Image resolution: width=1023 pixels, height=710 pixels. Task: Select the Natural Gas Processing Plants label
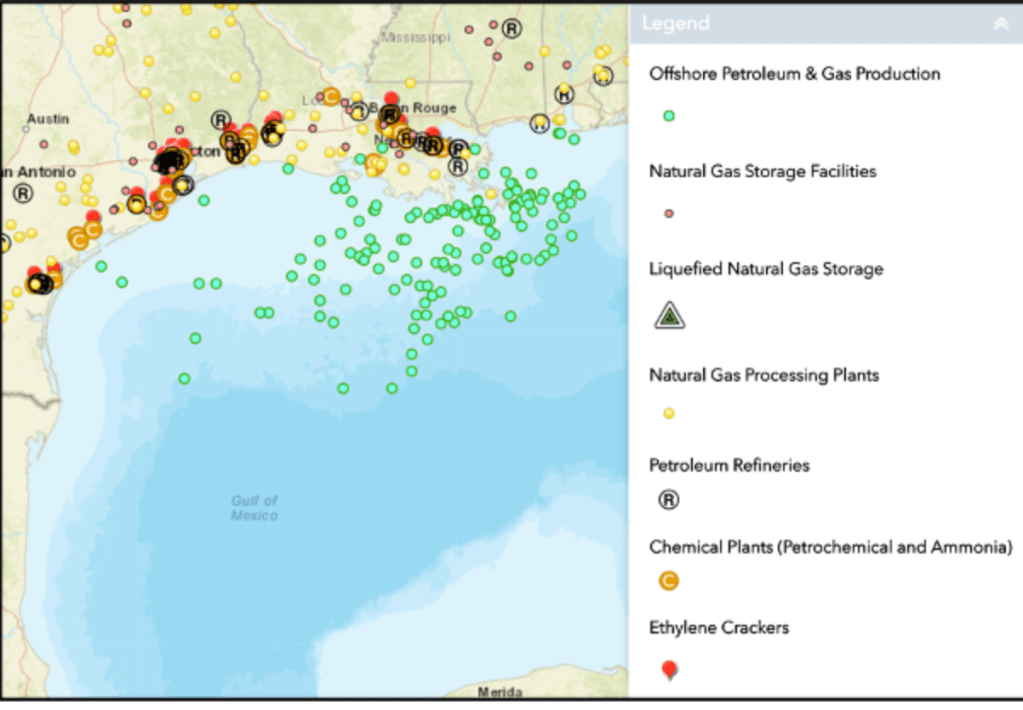764,375
